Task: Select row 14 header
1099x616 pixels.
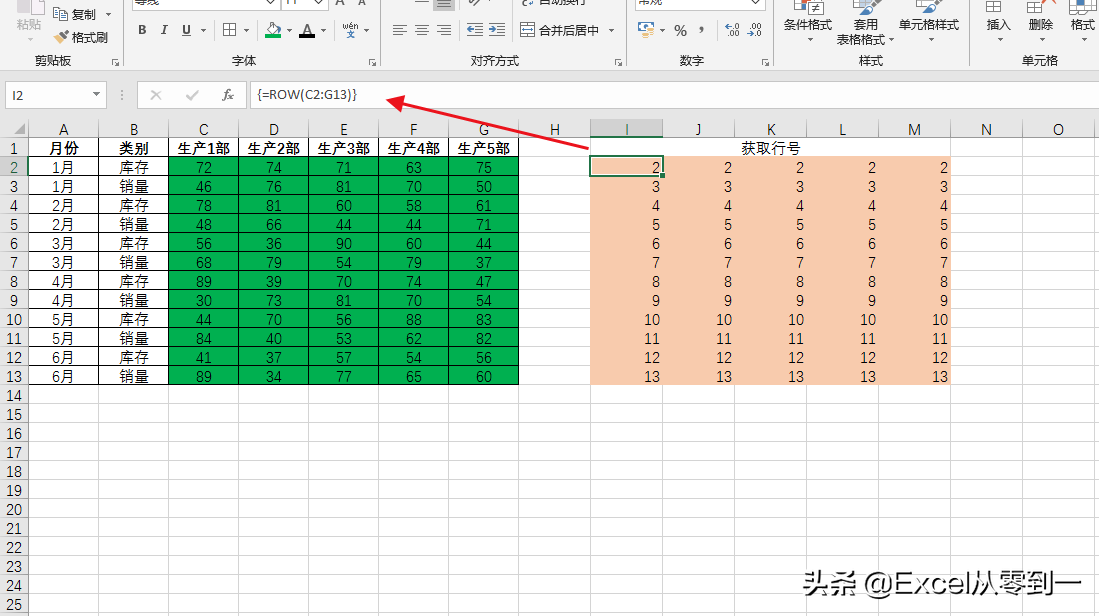Action: click(14, 396)
